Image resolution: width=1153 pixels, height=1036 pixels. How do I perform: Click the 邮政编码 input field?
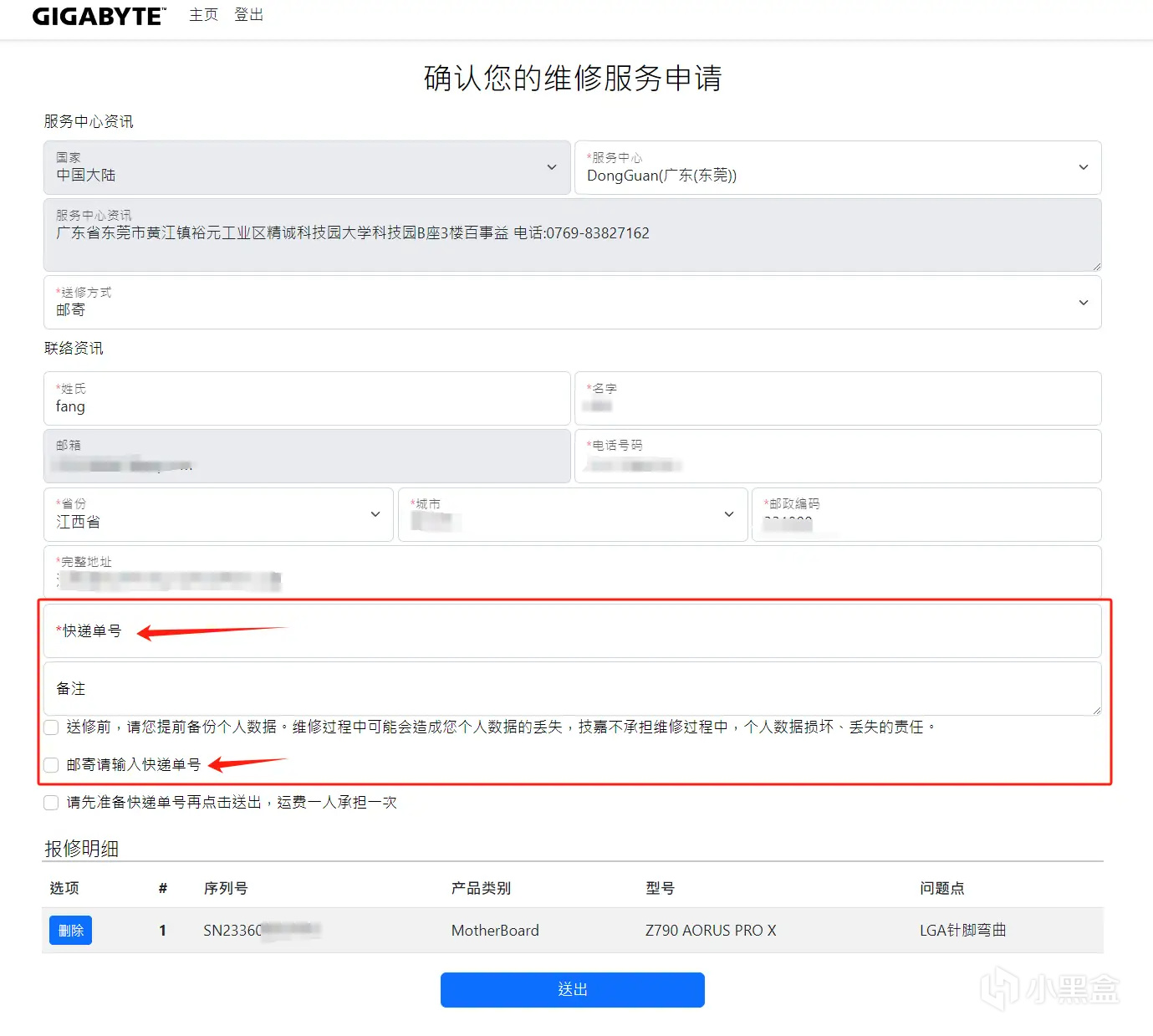pyautogui.click(x=926, y=514)
